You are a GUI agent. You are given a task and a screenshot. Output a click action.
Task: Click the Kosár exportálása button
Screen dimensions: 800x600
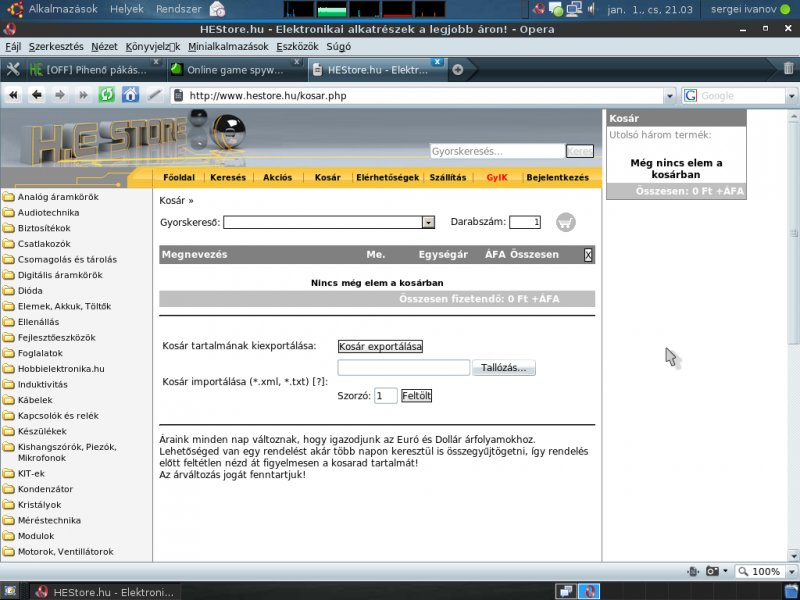pyautogui.click(x=380, y=346)
